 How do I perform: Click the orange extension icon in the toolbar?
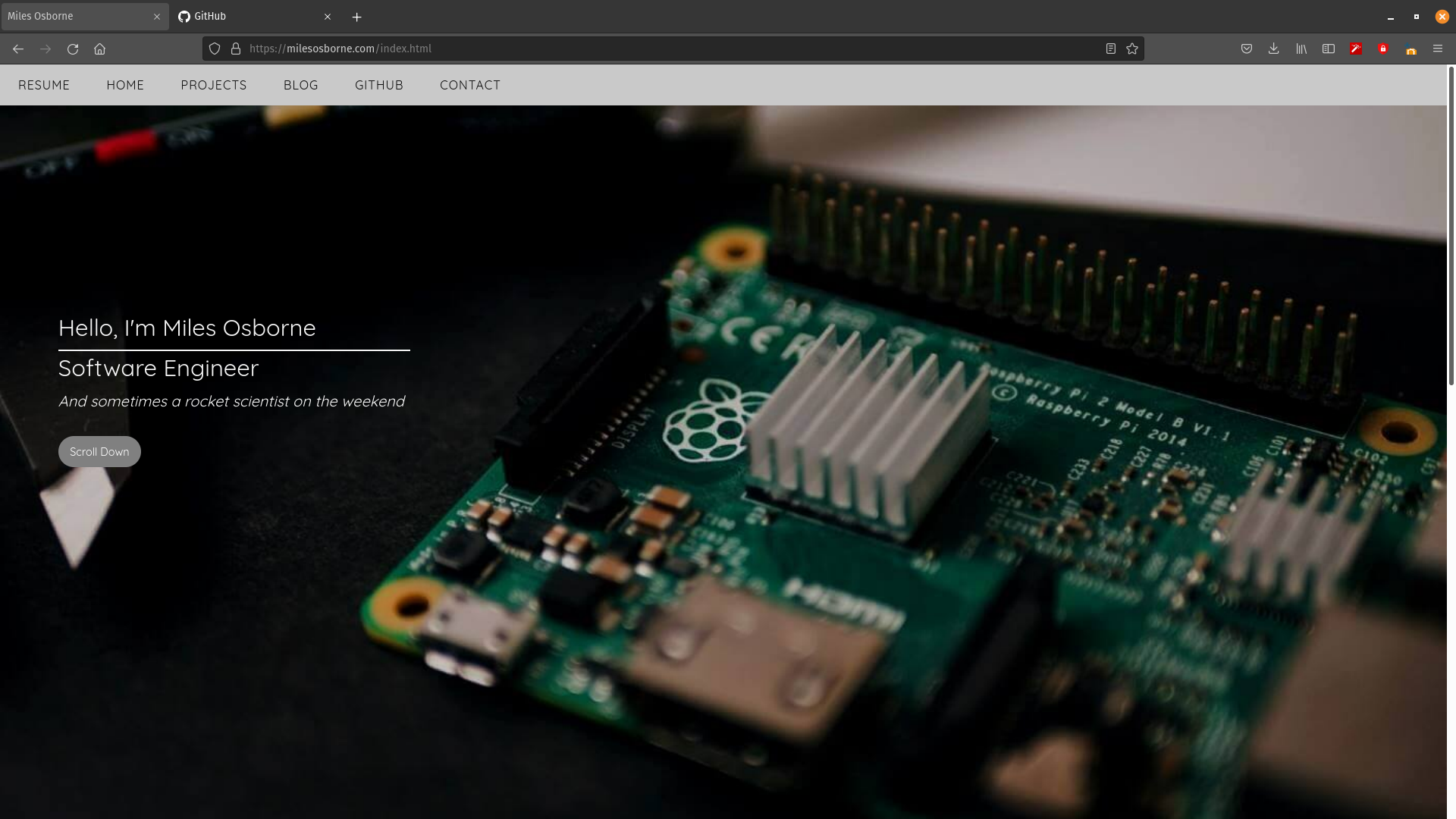click(1411, 50)
